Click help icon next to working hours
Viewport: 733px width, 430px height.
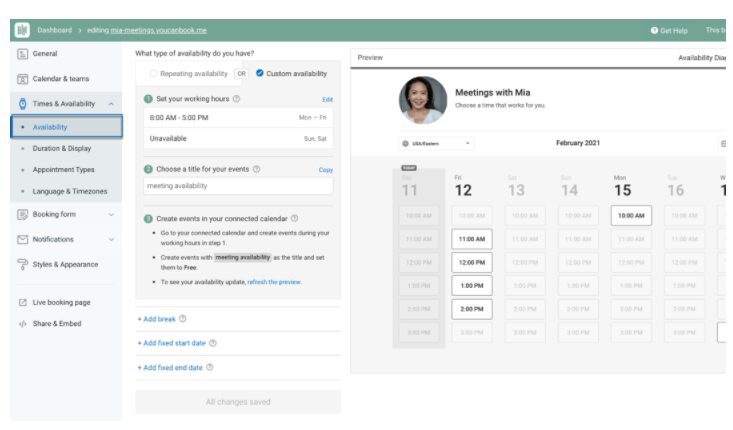(236, 99)
